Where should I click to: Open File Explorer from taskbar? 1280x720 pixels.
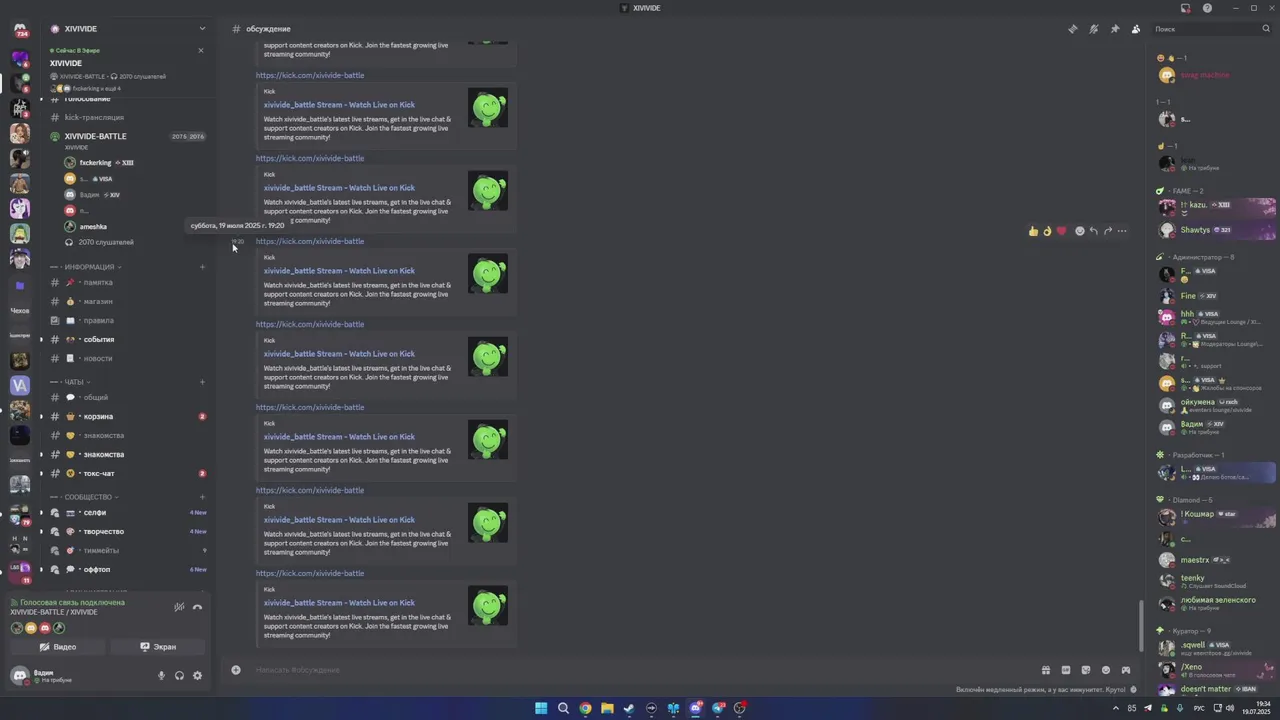pos(607,708)
